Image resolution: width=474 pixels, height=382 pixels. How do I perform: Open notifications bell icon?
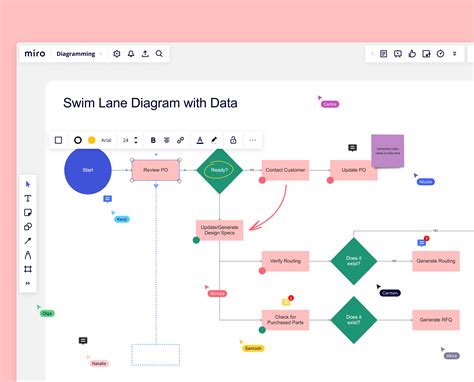[x=131, y=54]
